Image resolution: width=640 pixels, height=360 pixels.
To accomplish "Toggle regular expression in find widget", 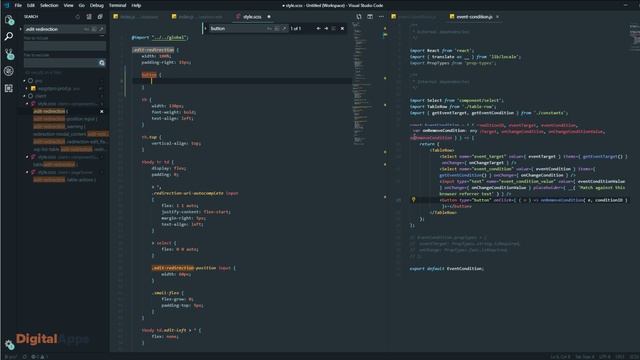I will [284, 29].
